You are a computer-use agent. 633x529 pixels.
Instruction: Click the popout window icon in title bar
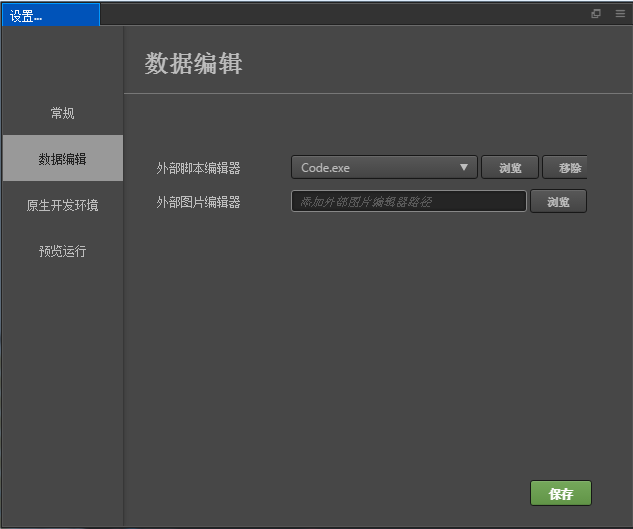[x=596, y=14]
